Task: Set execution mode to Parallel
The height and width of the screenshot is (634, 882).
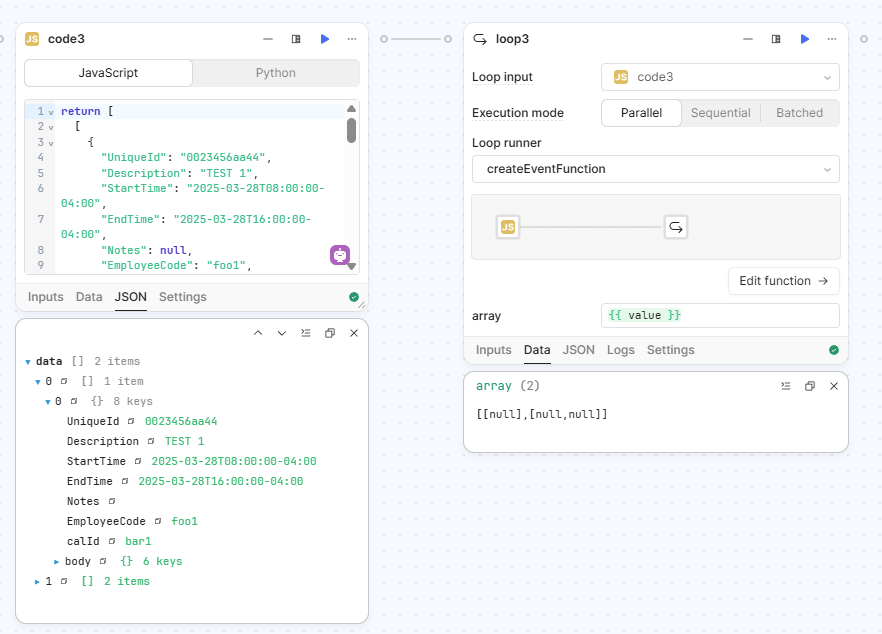Action: coord(641,113)
